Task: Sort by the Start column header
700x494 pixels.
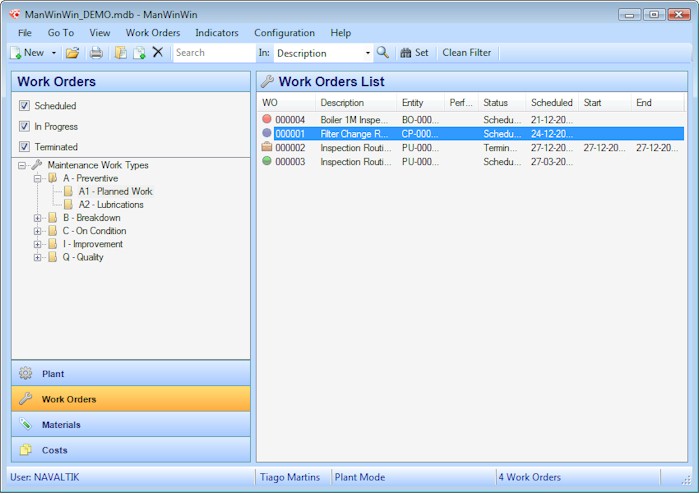Action: pyautogui.click(x=605, y=103)
